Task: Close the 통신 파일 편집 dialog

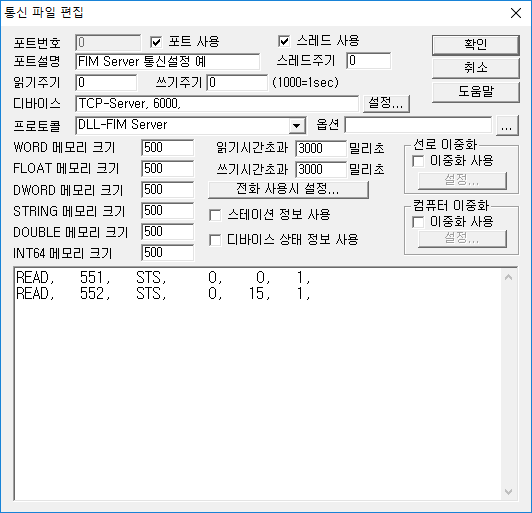Action: (516, 13)
